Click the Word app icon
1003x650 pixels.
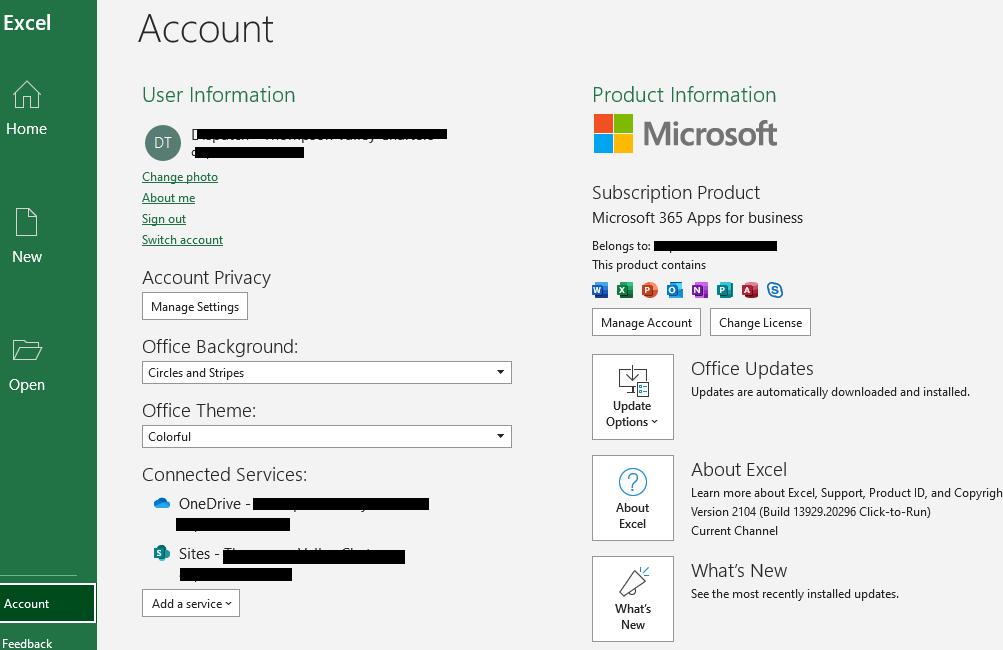pyautogui.click(x=599, y=290)
